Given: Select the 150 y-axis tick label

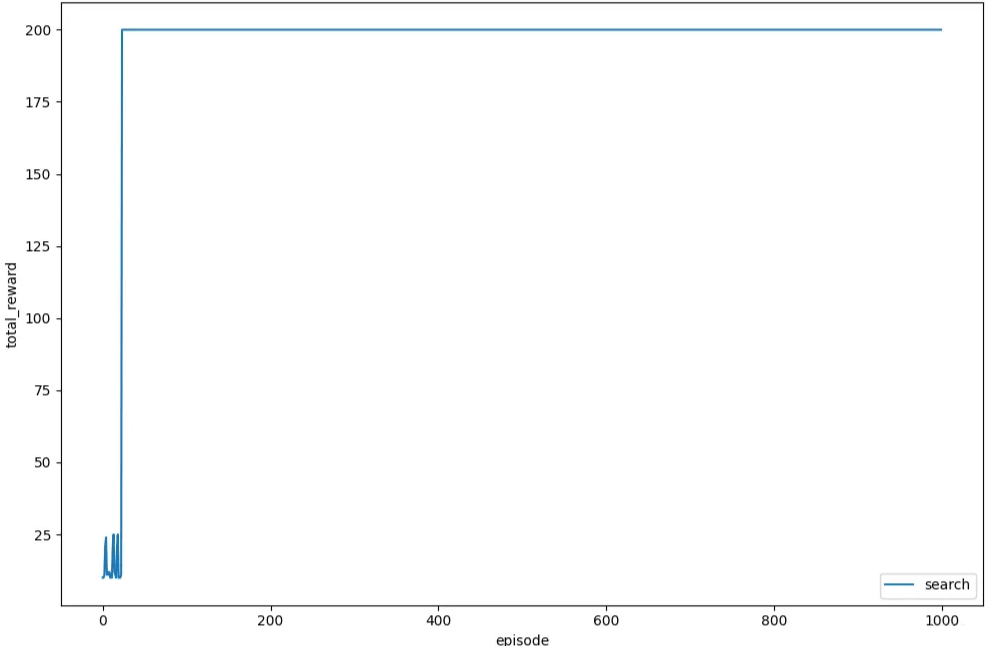Looking at the screenshot, I should tap(42, 174).
